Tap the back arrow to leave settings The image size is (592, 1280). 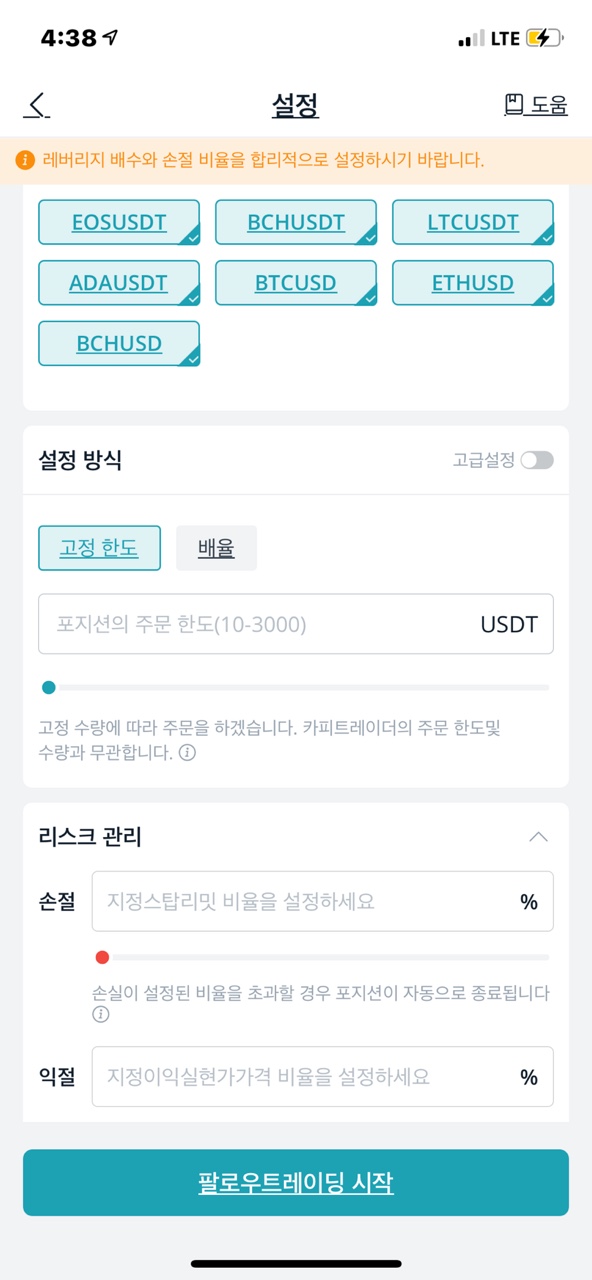tap(35, 105)
